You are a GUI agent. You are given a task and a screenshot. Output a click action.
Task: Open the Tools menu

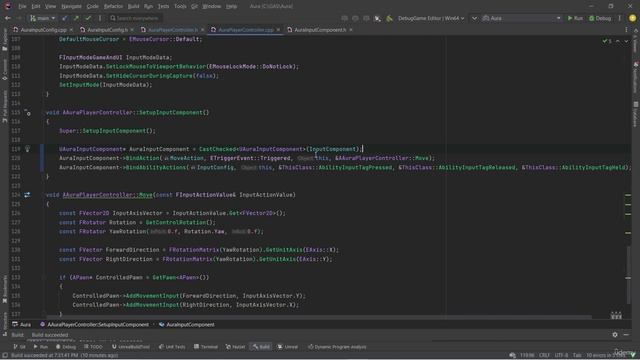[x=180, y=7]
